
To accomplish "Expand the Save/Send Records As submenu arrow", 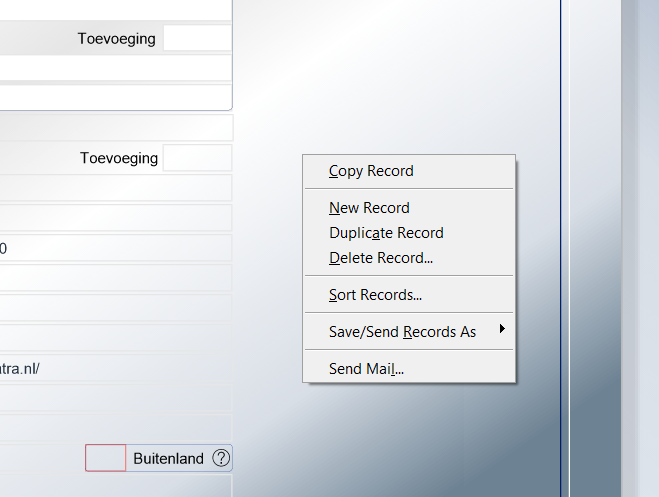I will tap(502, 330).
